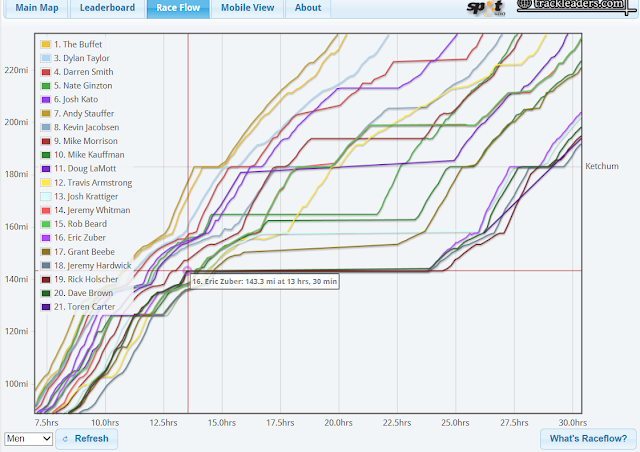
Task: Click the SPOT logo icon
Action: pos(486,8)
